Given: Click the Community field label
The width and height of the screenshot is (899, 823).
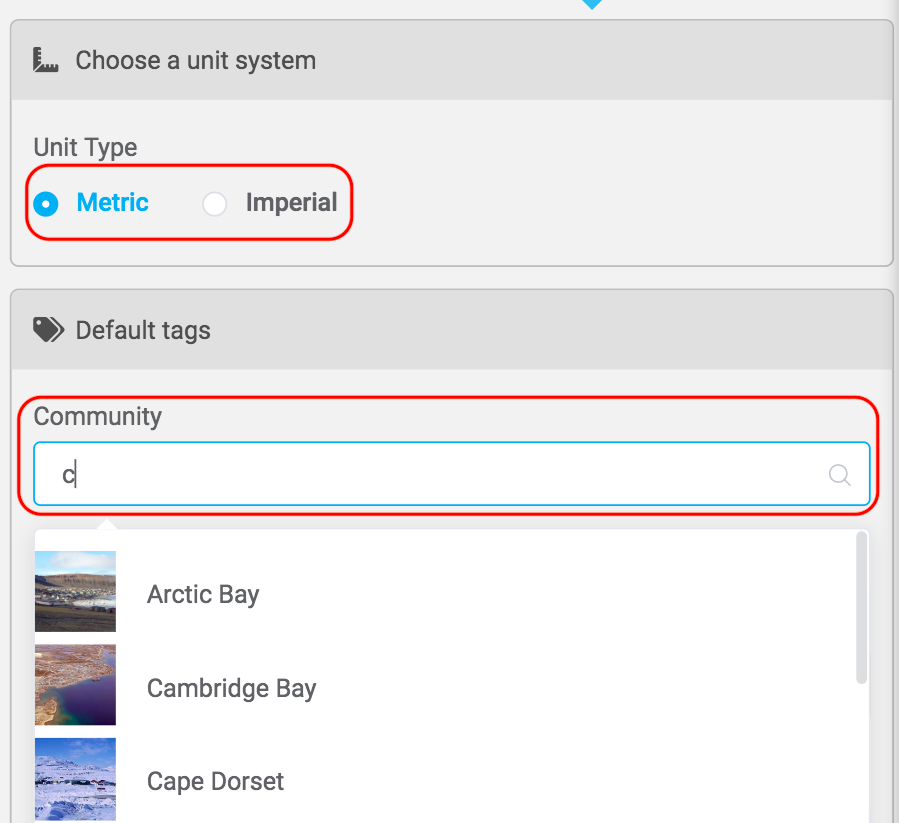Looking at the screenshot, I should pyautogui.click(x=97, y=416).
